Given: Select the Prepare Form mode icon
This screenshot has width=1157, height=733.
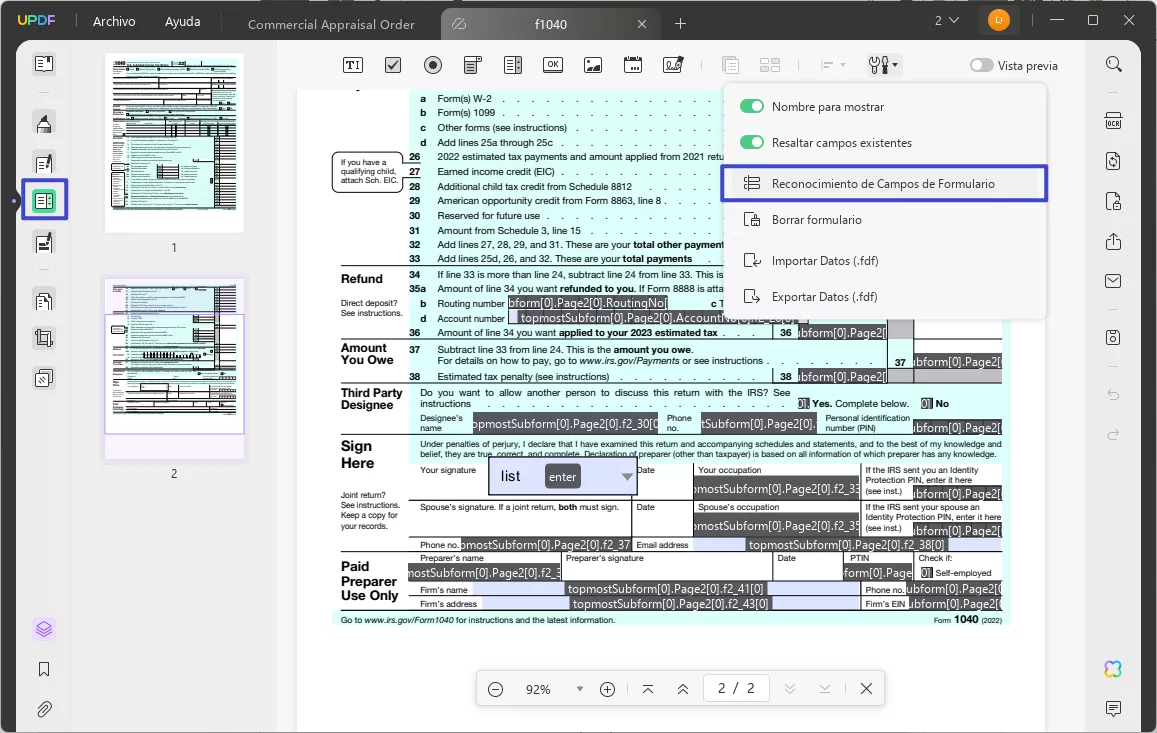Looking at the screenshot, I should [44, 200].
